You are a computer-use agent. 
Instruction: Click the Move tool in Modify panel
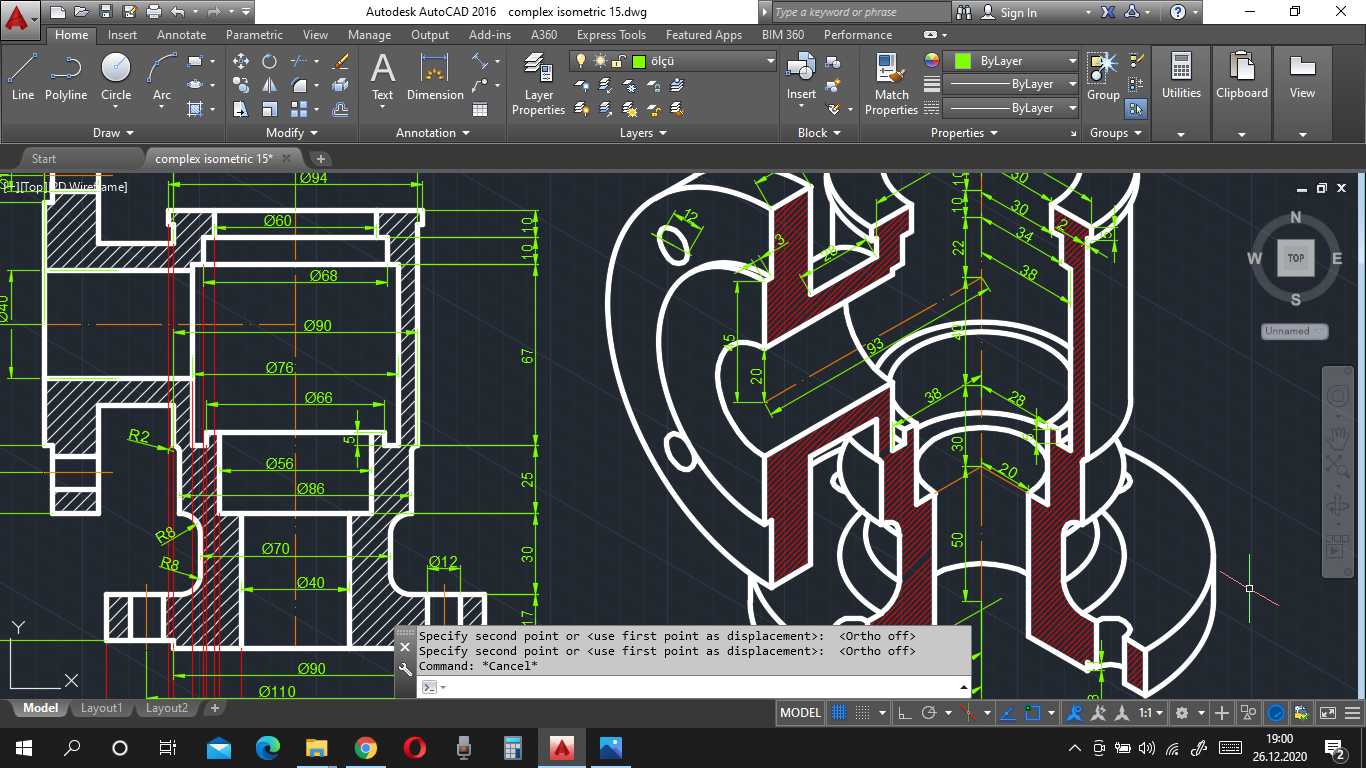click(241, 61)
